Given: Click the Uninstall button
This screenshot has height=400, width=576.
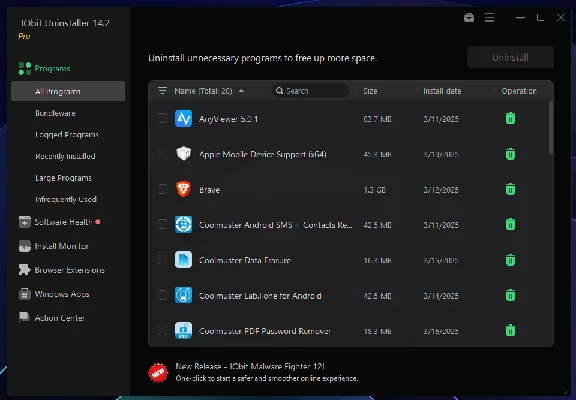Looking at the screenshot, I should (510, 57).
